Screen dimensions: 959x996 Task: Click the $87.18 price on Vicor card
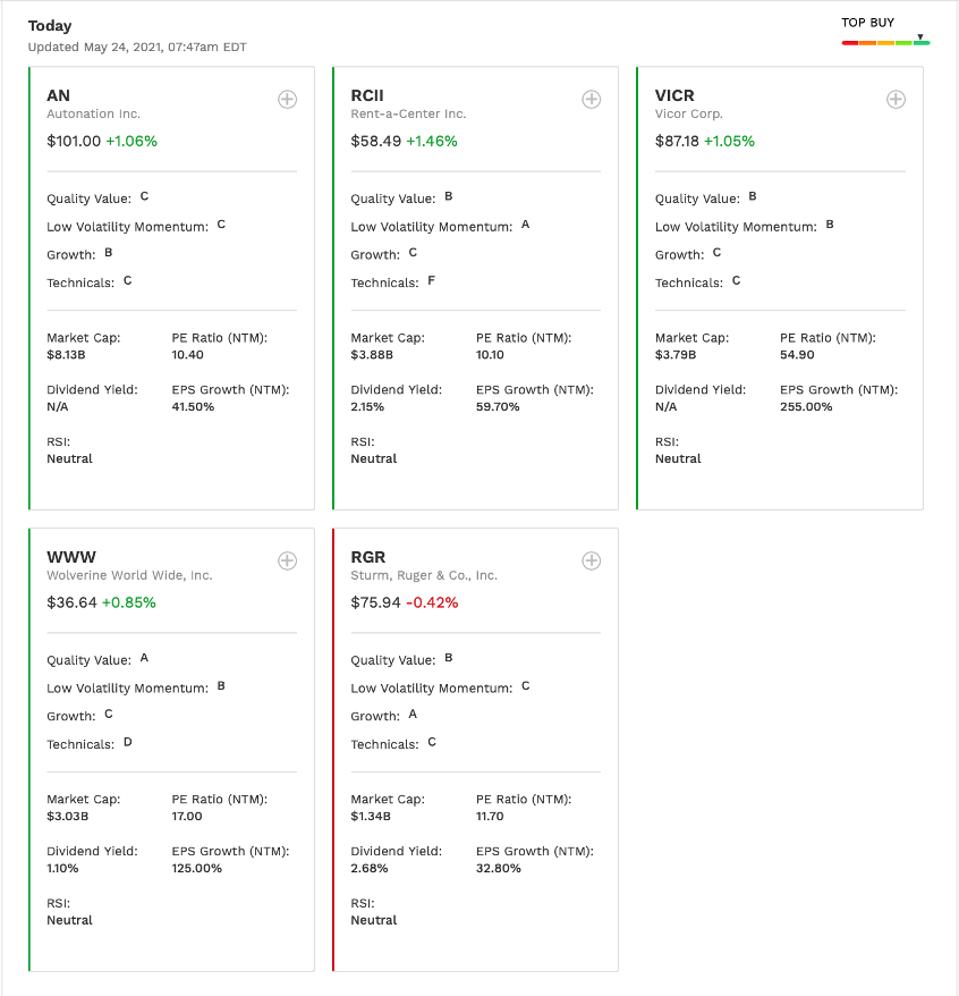677,141
